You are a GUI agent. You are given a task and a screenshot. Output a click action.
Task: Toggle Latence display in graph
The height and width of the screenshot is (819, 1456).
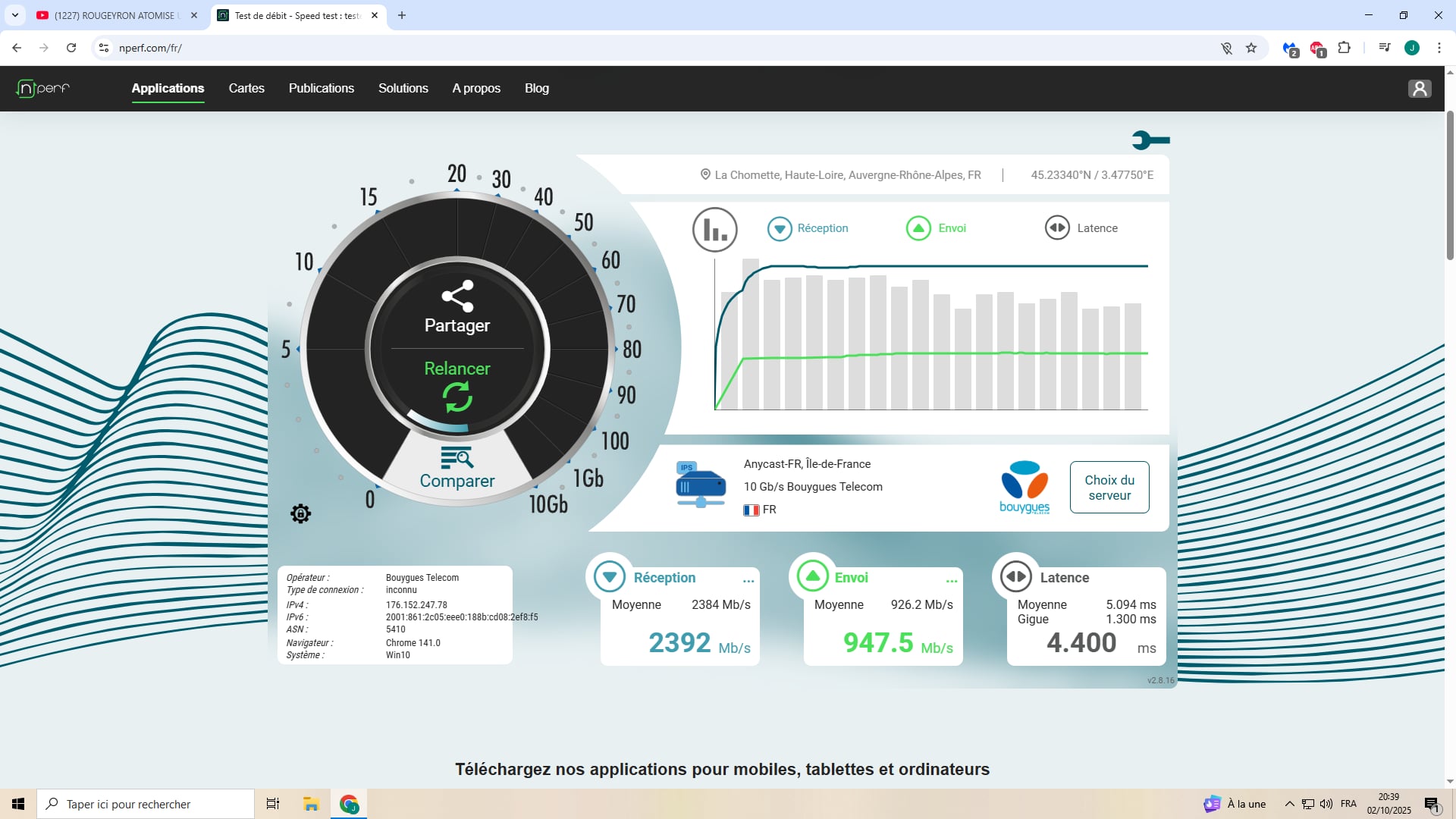coord(1081,228)
